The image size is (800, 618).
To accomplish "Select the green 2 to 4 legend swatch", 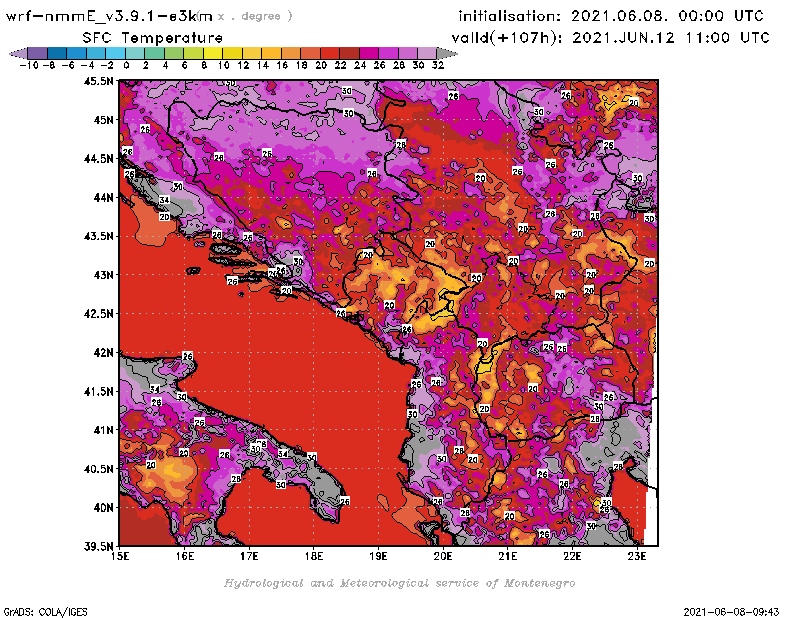I will tap(155, 53).
